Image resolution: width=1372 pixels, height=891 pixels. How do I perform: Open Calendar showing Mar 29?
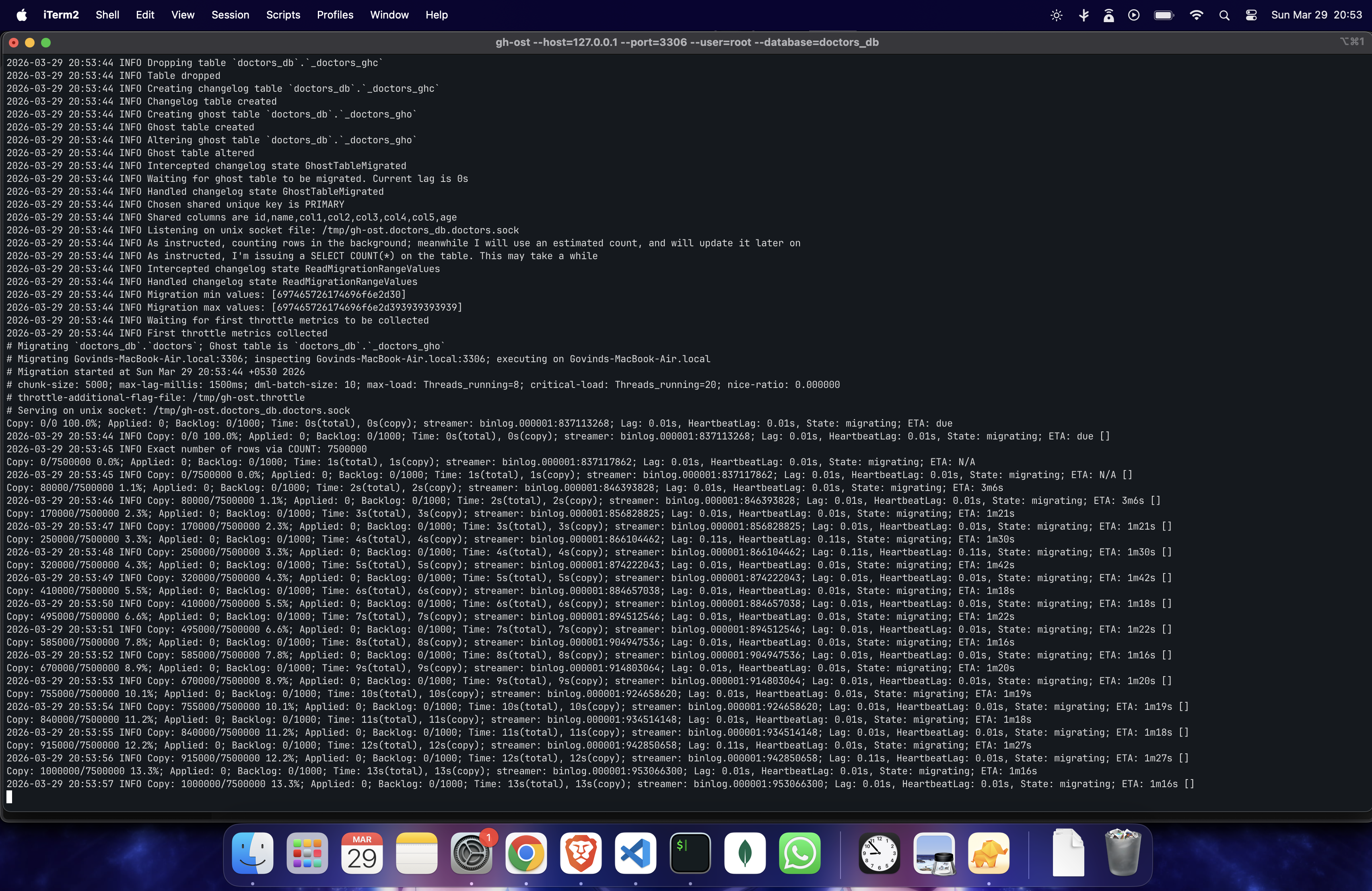click(x=362, y=853)
